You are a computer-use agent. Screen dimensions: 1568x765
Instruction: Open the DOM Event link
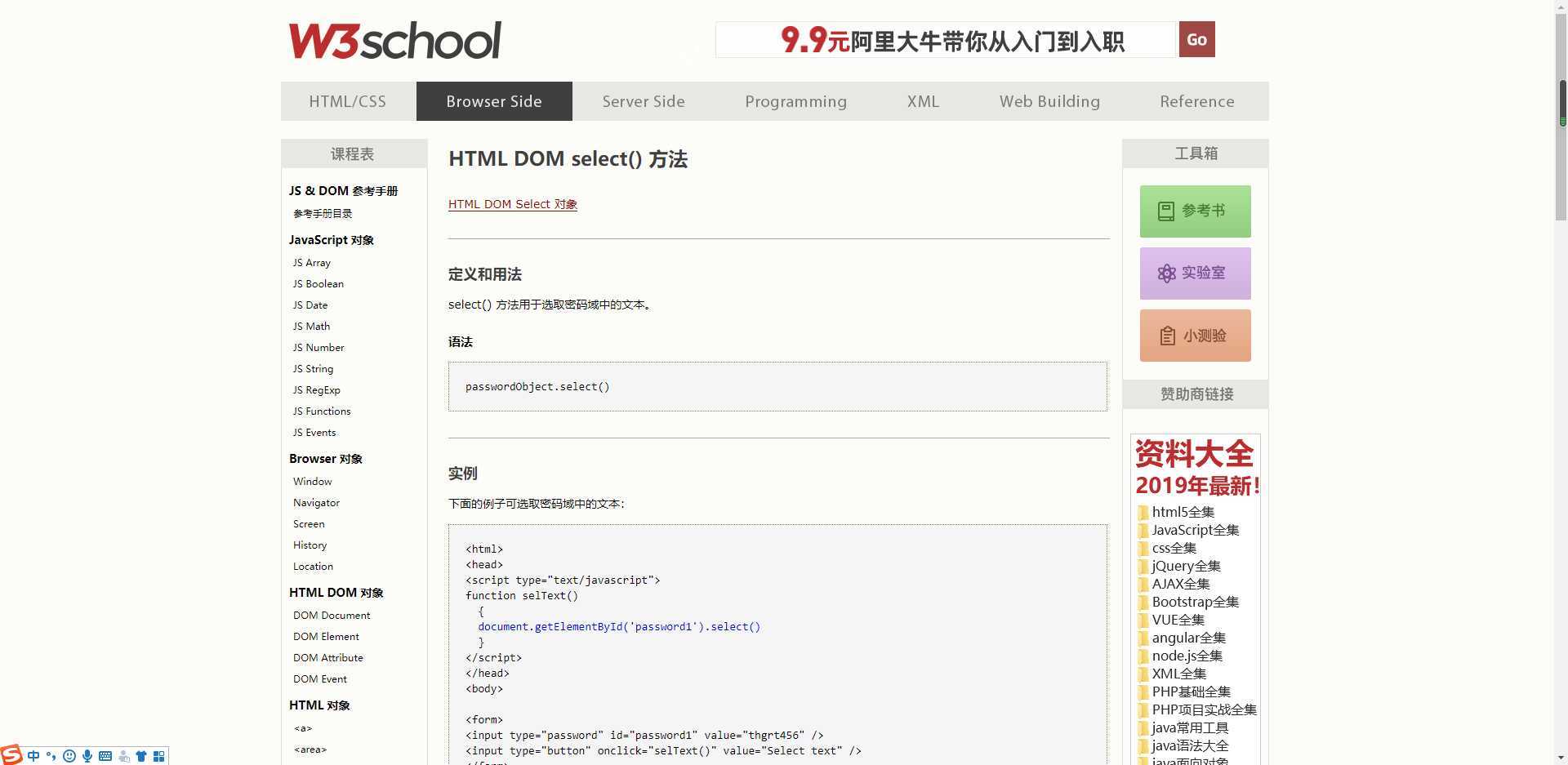(x=320, y=679)
